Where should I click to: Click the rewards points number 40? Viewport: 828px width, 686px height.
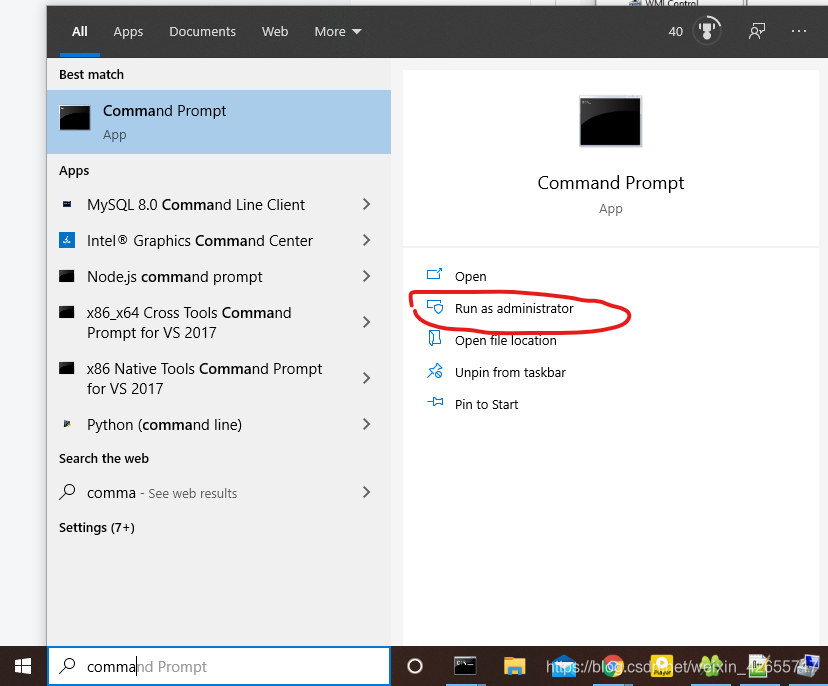point(675,32)
